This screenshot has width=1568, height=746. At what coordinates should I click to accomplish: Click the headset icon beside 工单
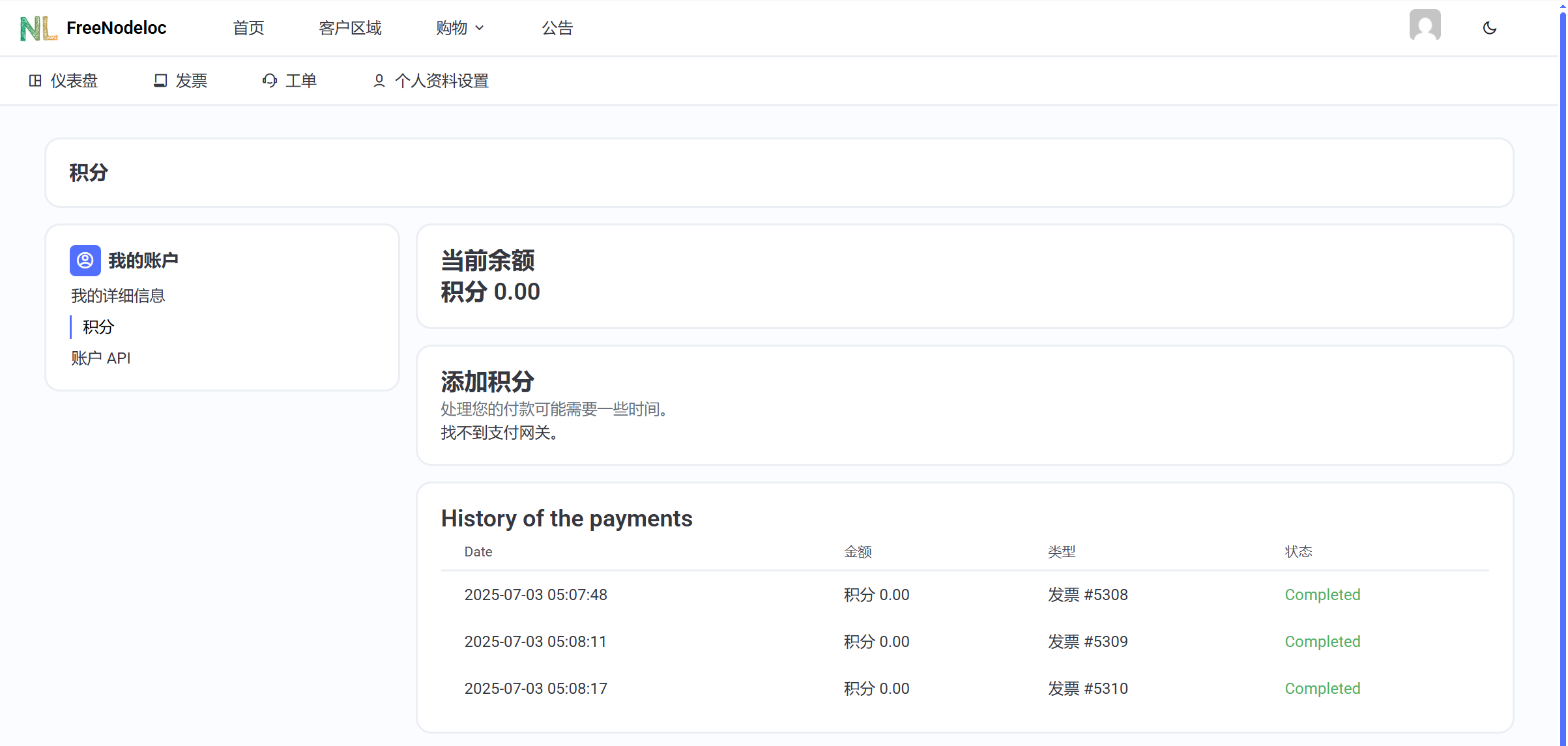pyautogui.click(x=269, y=81)
